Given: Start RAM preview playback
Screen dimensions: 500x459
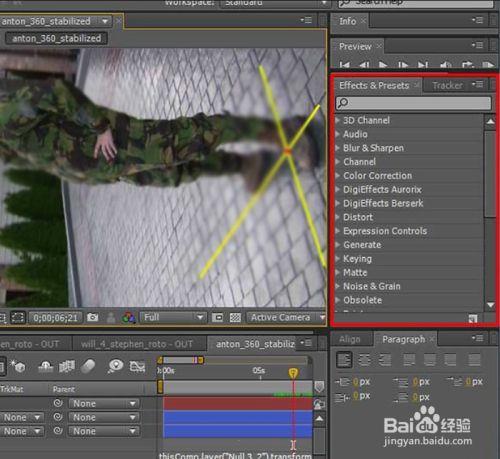Looking at the screenshot, I should pyautogui.click(x=488, y=65).
